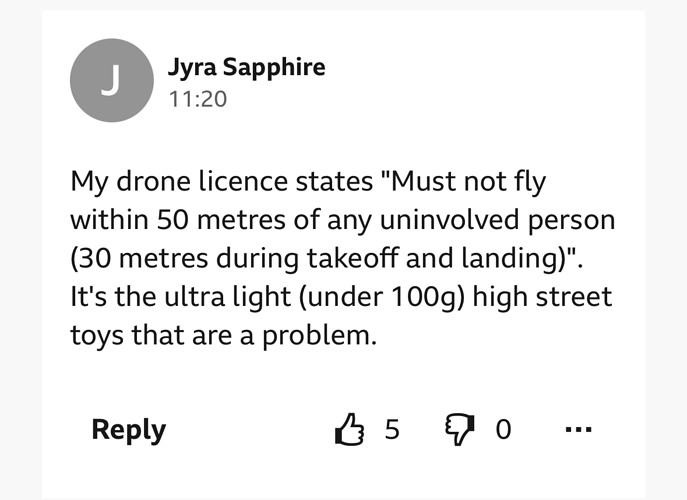Click the dislike count showing 0
This screenshot has height=500, width=687.
coord(503,429)
